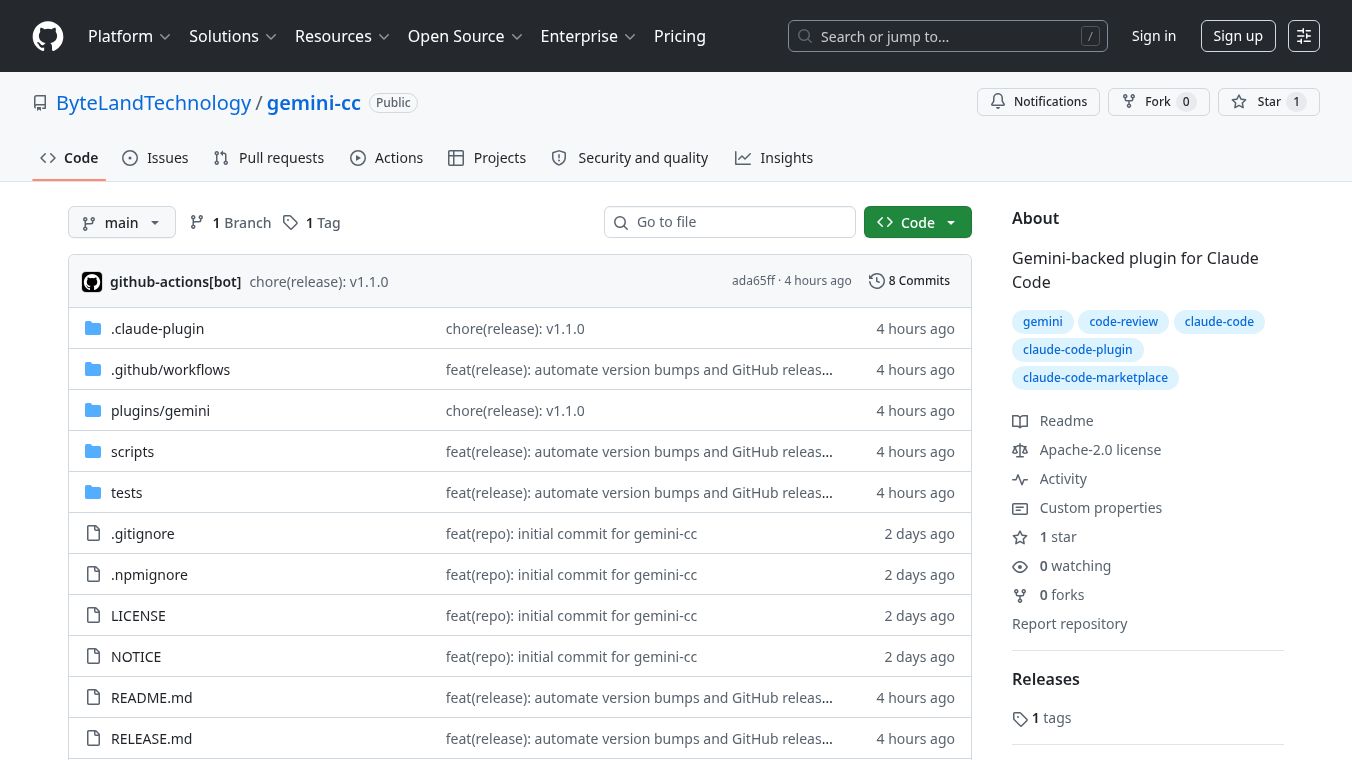The width and height of the screenshot is (1352, 760).
Task: Click the tag icon under Releases
Action: coord(1020,719)
